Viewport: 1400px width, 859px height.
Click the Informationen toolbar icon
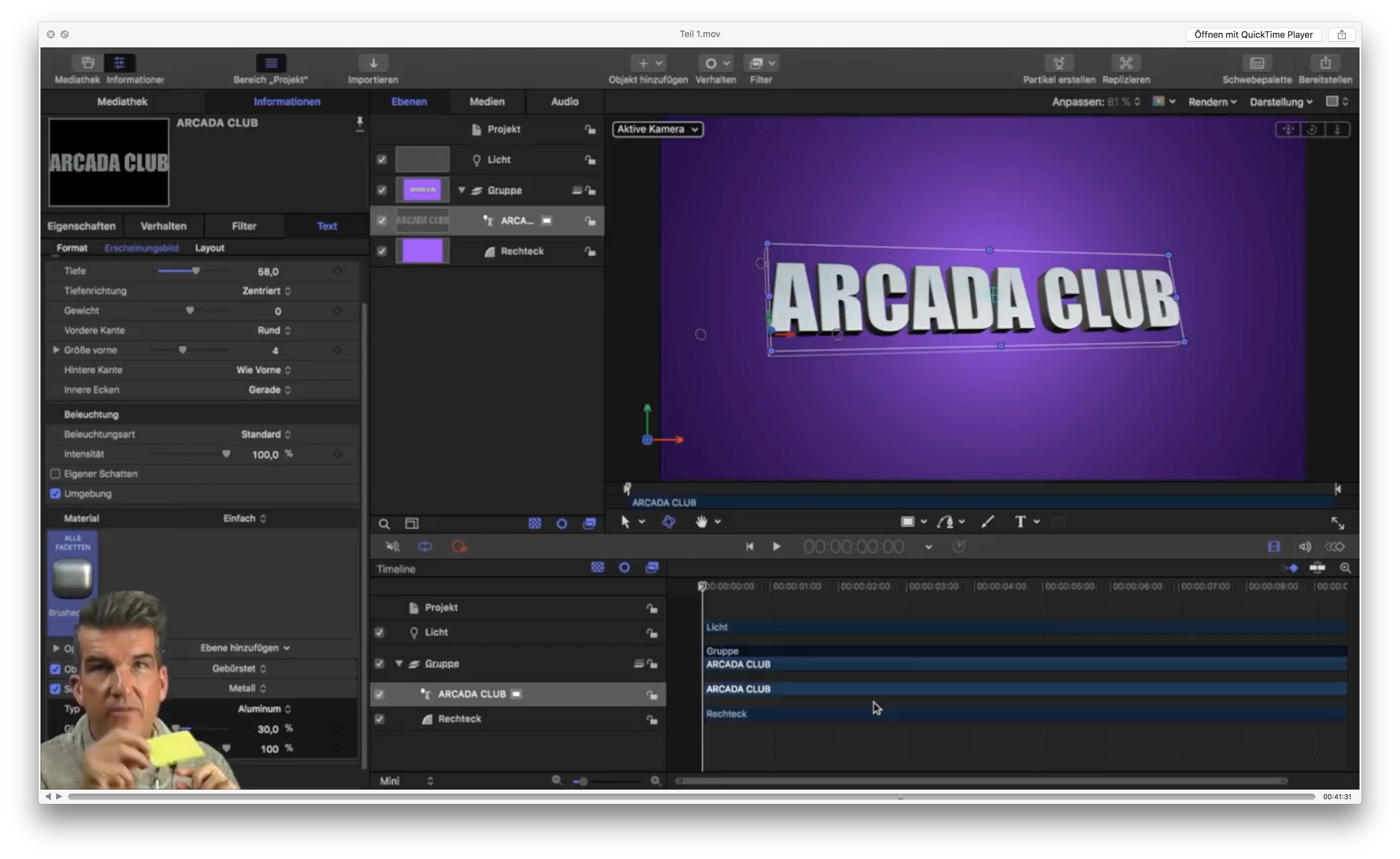pos(119,63)
